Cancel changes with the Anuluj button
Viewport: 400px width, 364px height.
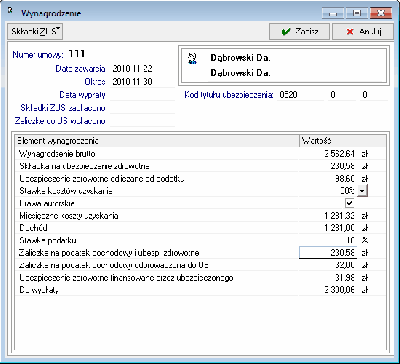(362, 32)
